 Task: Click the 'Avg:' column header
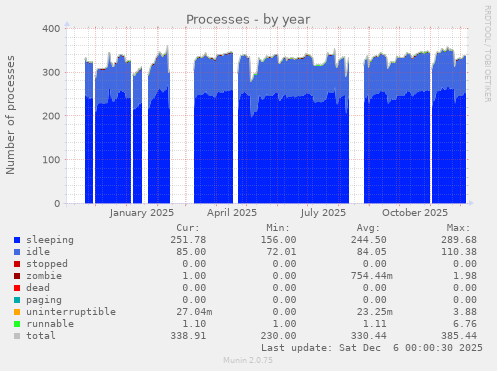(x=368, y=228)
